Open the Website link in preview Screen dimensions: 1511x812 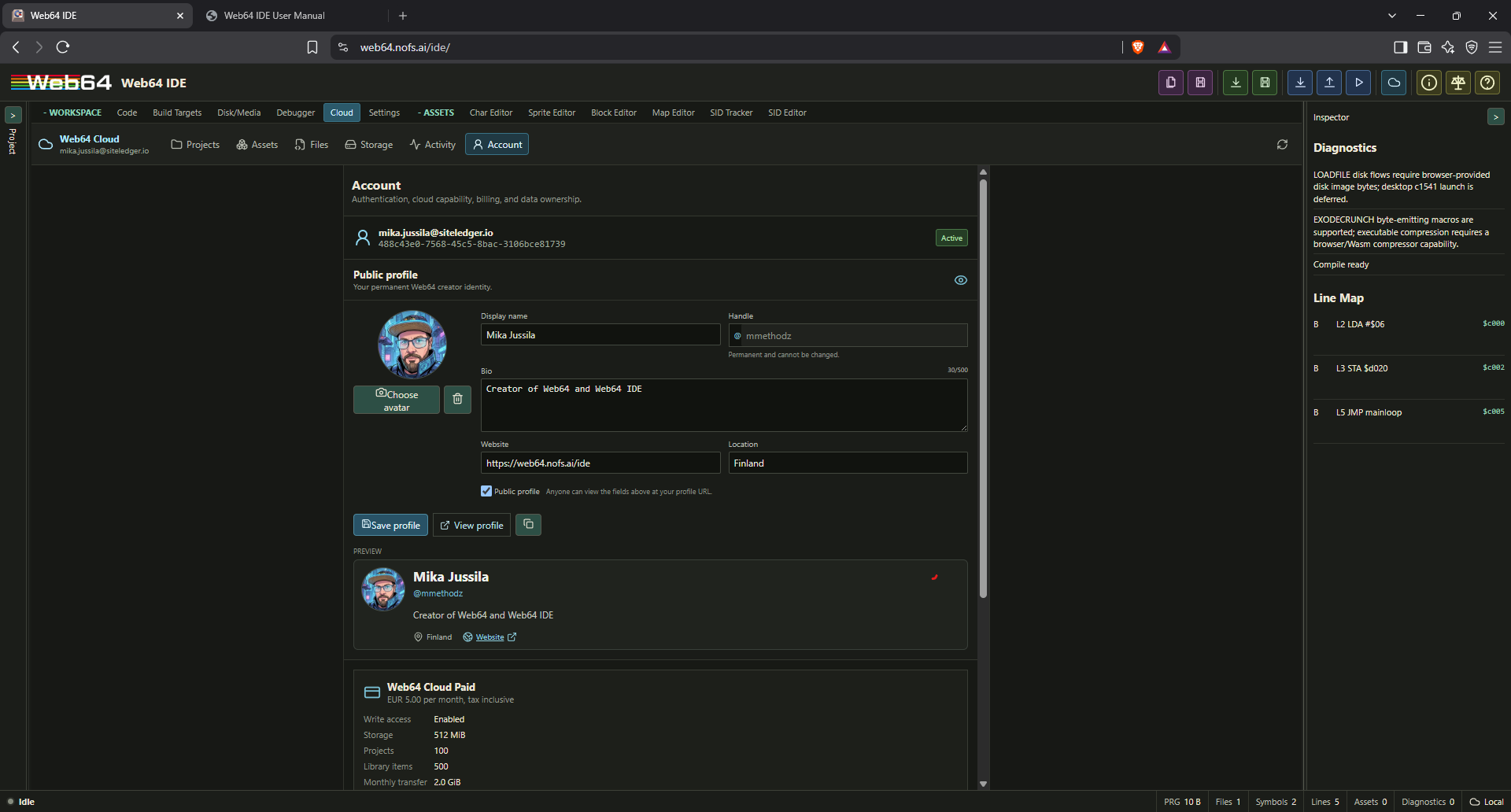click(490, 637)
